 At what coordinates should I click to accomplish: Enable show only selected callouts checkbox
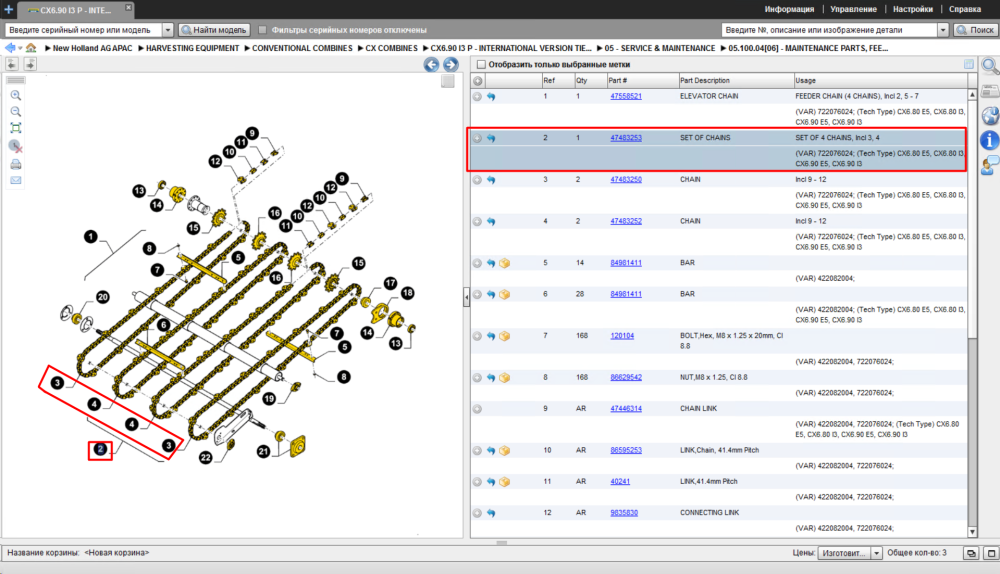point(482,64)
